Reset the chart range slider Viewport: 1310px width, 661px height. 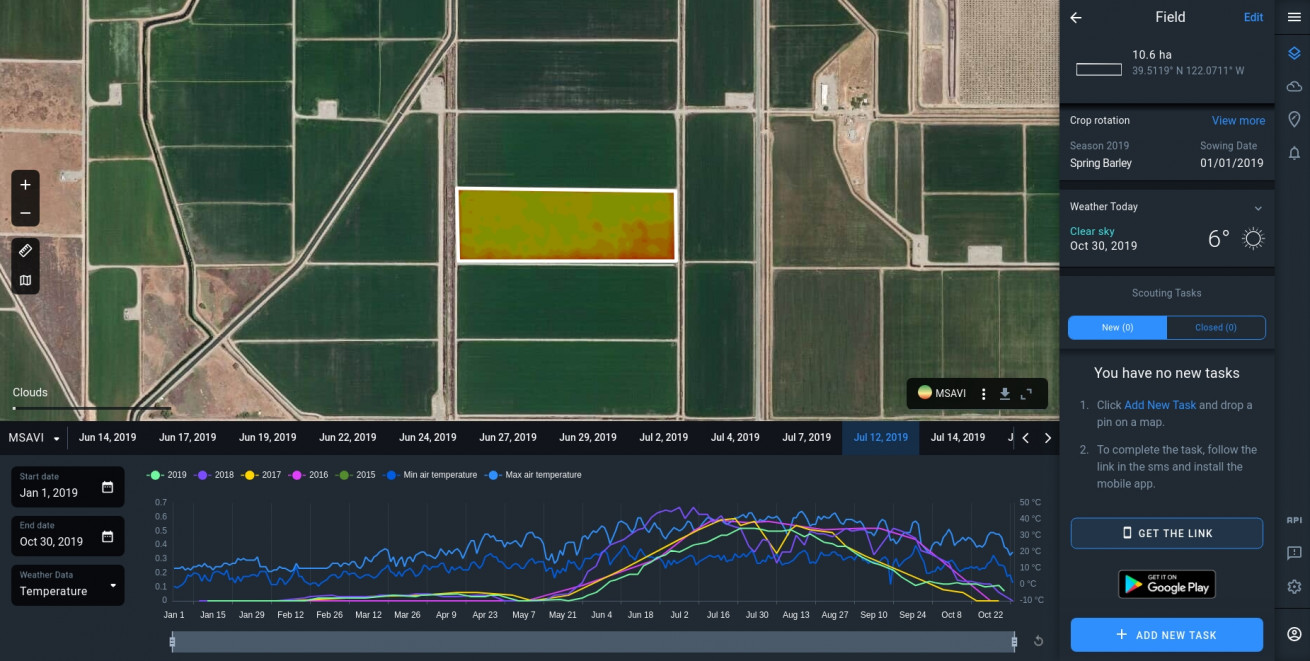click(1038, 641)
